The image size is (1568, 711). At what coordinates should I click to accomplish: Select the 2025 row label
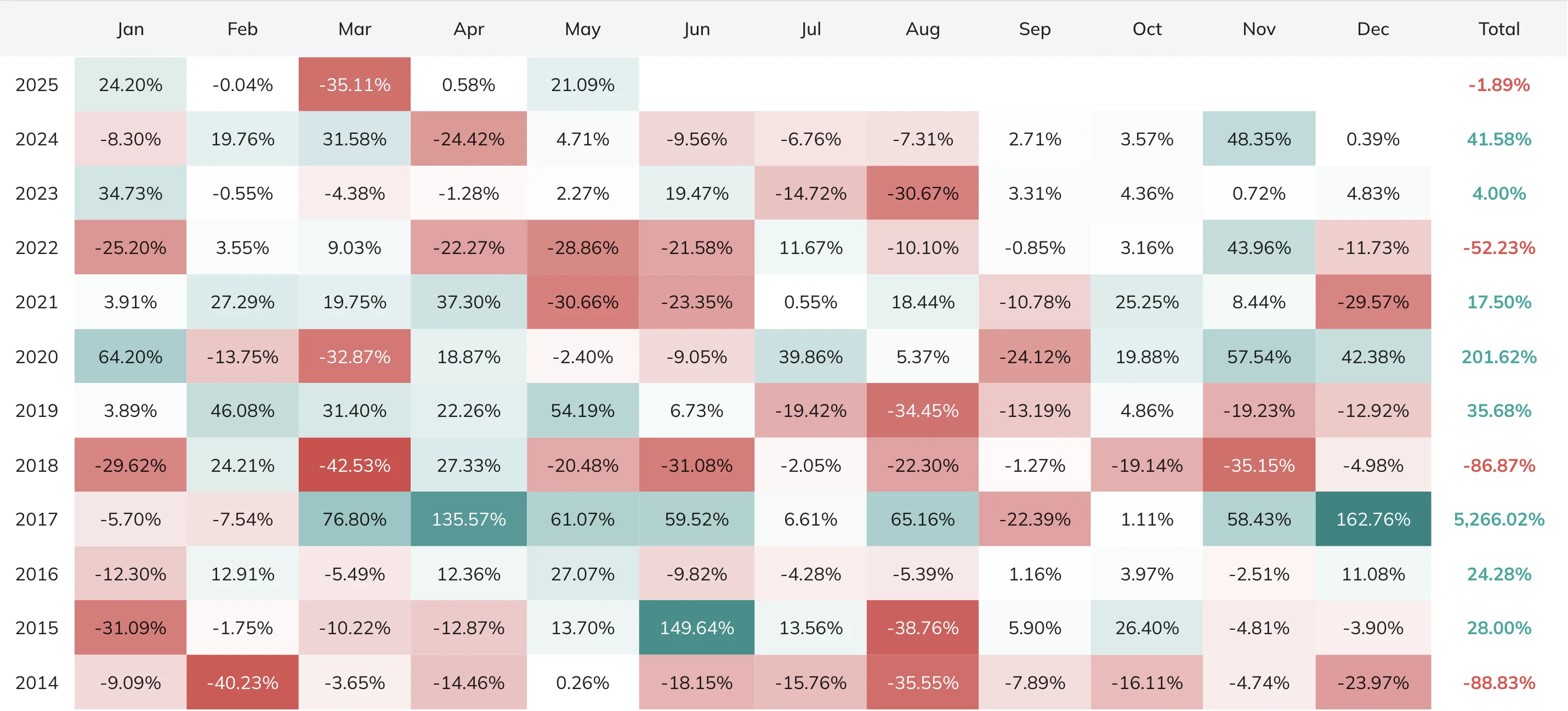37,84
